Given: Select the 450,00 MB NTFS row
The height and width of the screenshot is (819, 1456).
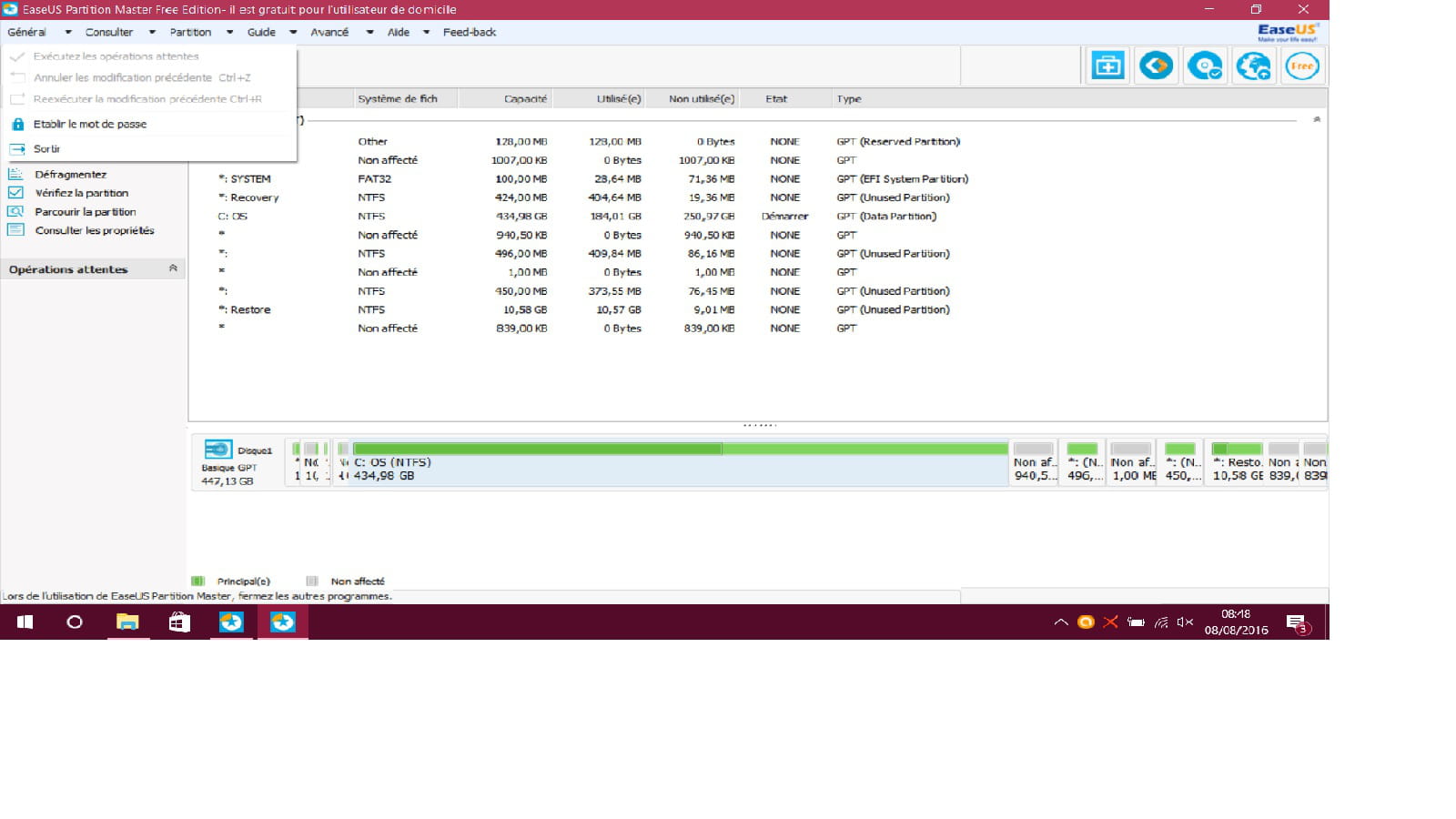Looking at the screenshot, I should click(x=757, y=291).
